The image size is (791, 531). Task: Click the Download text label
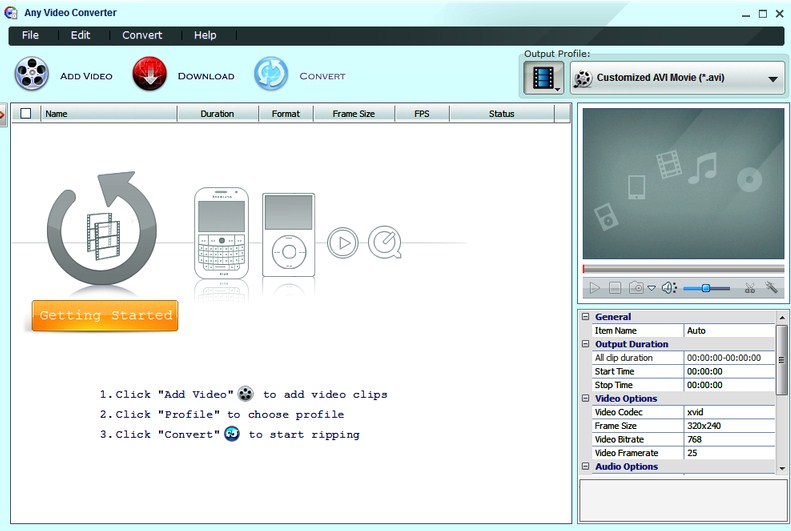click(x=206, y=76)
